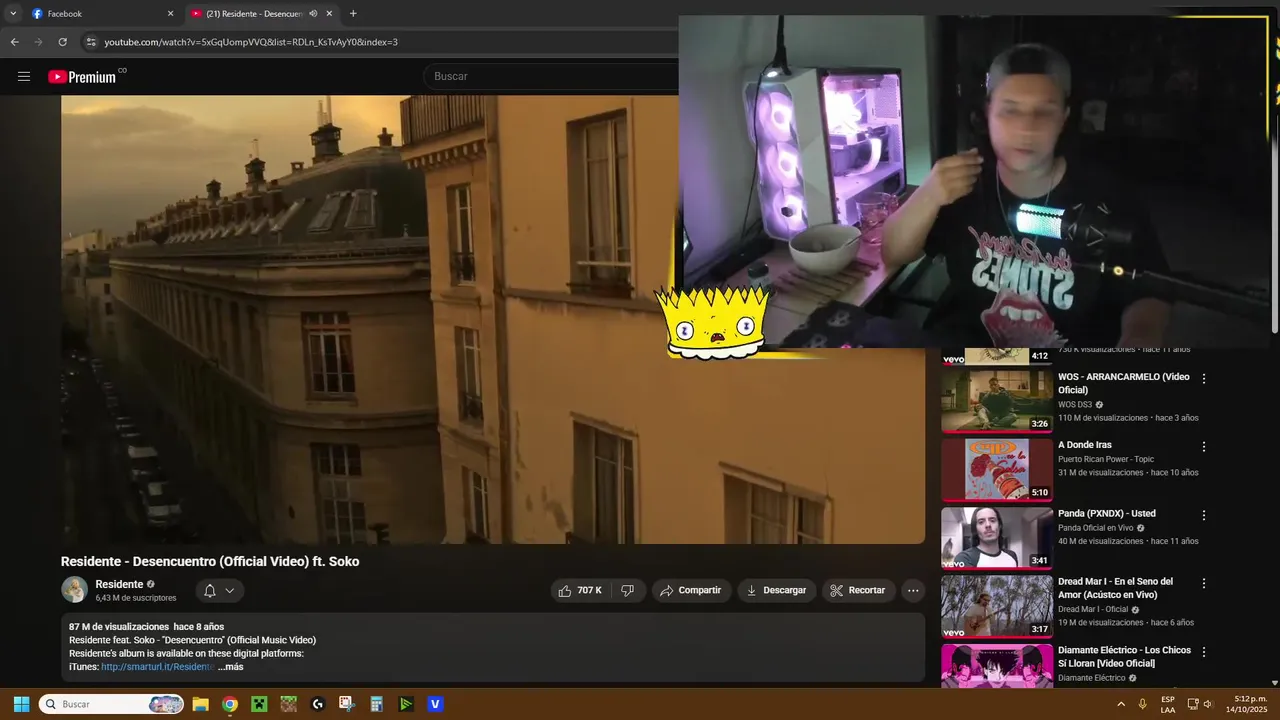Open green play-arrow app in taskbar
This screenshot has width=1280, height=720.
tap(406, 704)
